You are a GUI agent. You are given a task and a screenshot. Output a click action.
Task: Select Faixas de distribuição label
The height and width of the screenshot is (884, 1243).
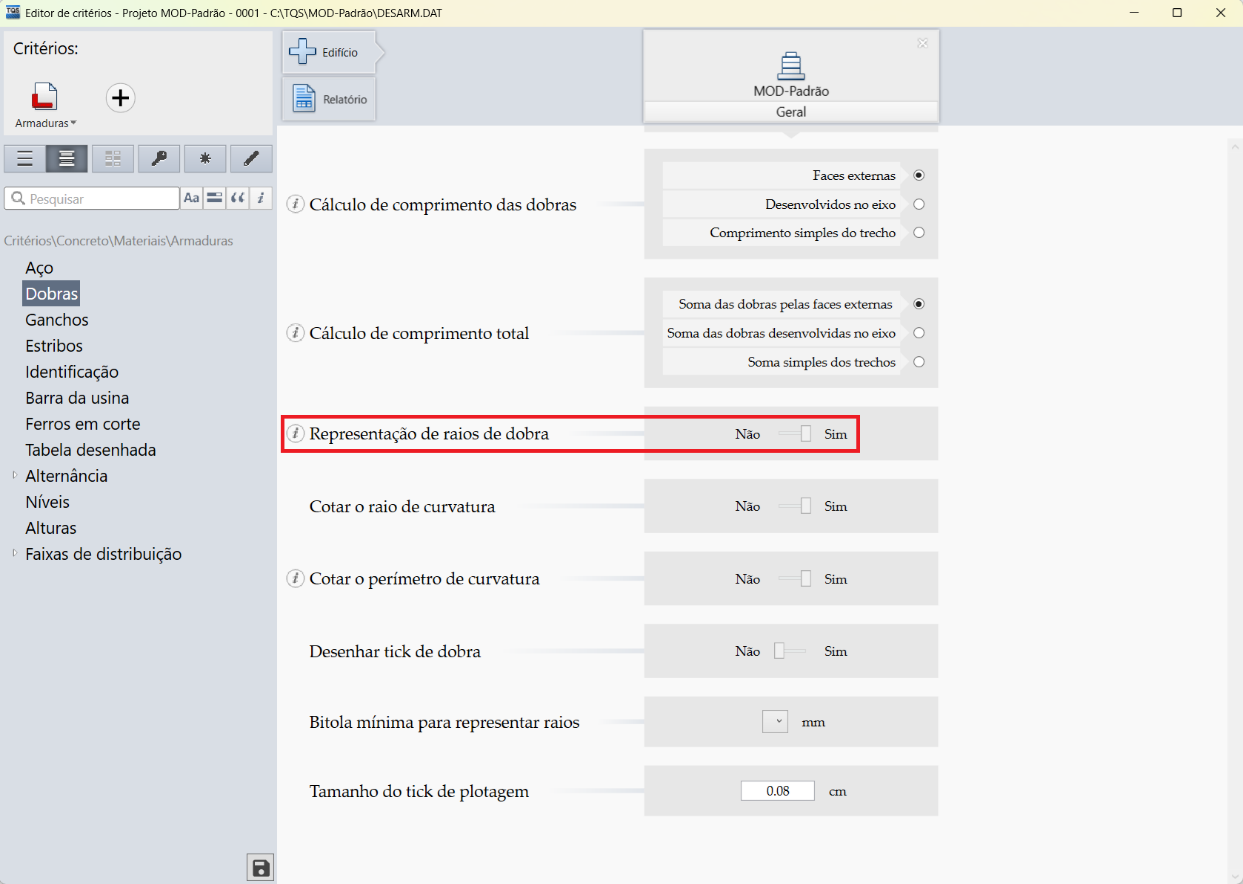pos(103,554)
